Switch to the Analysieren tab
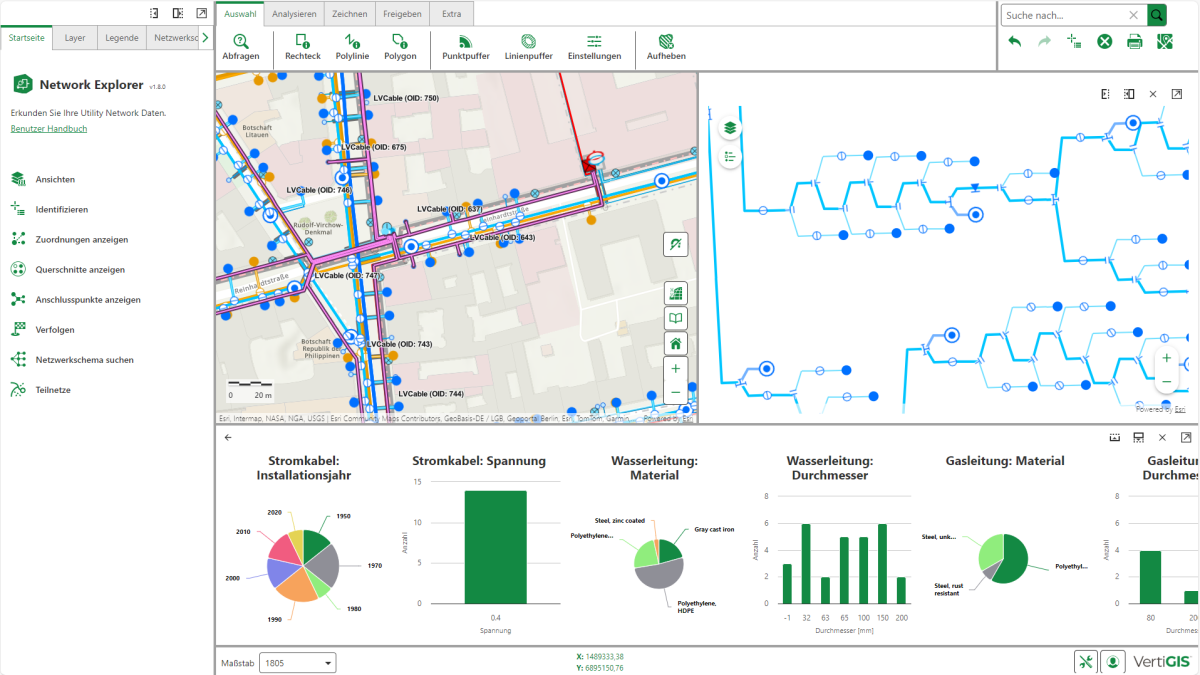Viewport: 1200px width, 675px height. [x=295, y=14]
